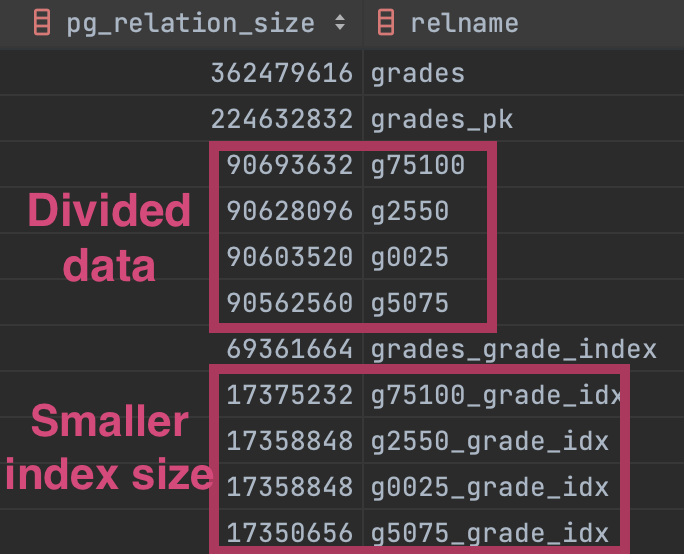This screenshot has width=684, height=554.
Task: Select the g0025_grade_idx cell
Action: [489, 487]
